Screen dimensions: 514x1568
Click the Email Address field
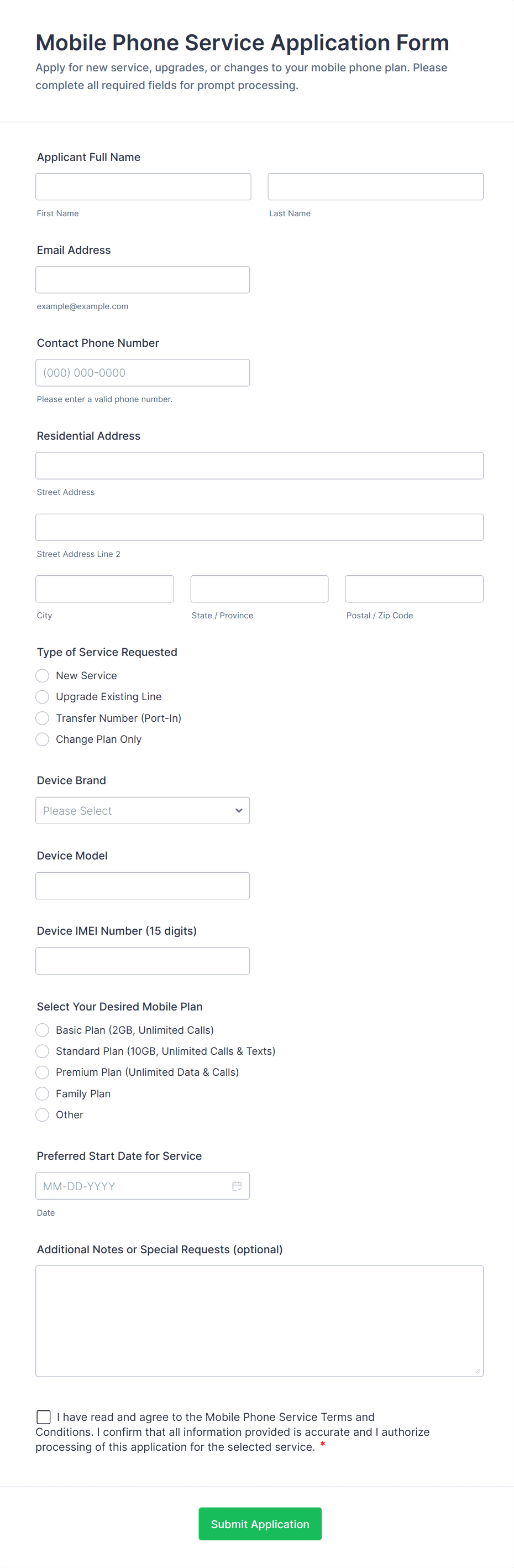(143, 280)
